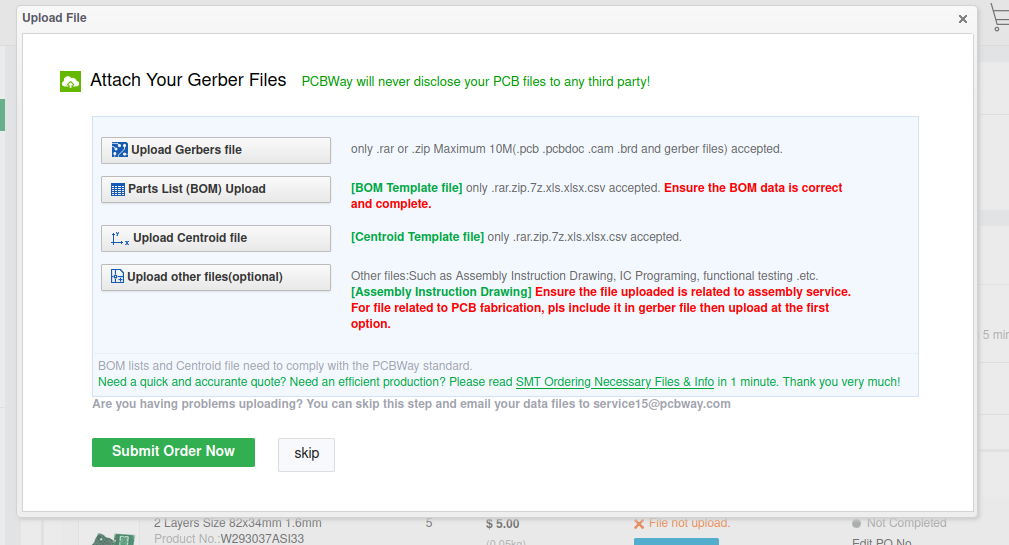Select the service15@pcbway.com email address

tap(661, 404)
